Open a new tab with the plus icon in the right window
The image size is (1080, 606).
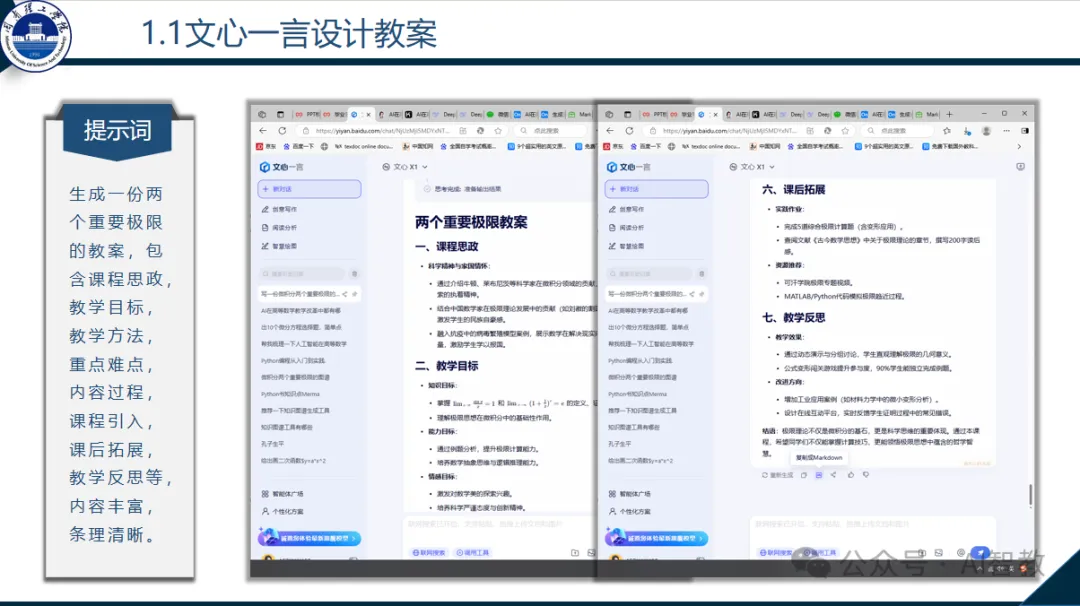[x=949, y=114]
